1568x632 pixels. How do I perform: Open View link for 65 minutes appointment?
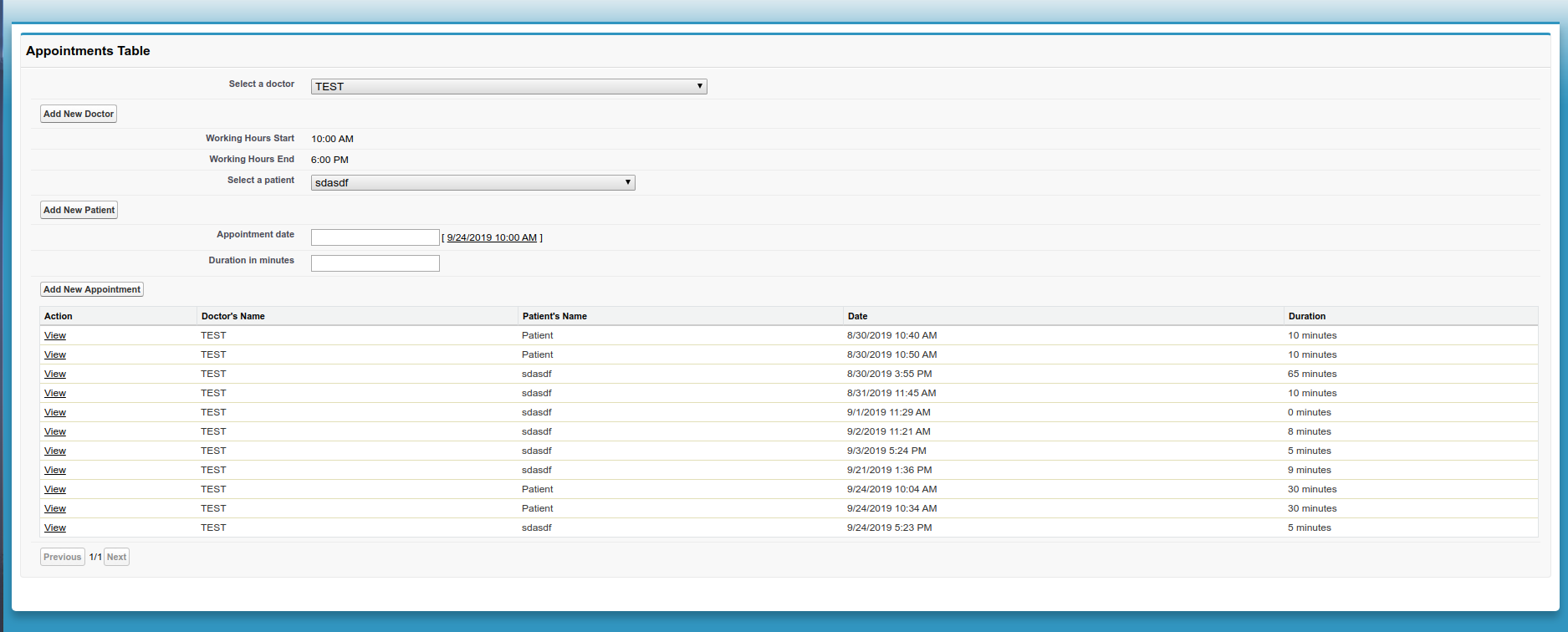[x=55, y=374]
